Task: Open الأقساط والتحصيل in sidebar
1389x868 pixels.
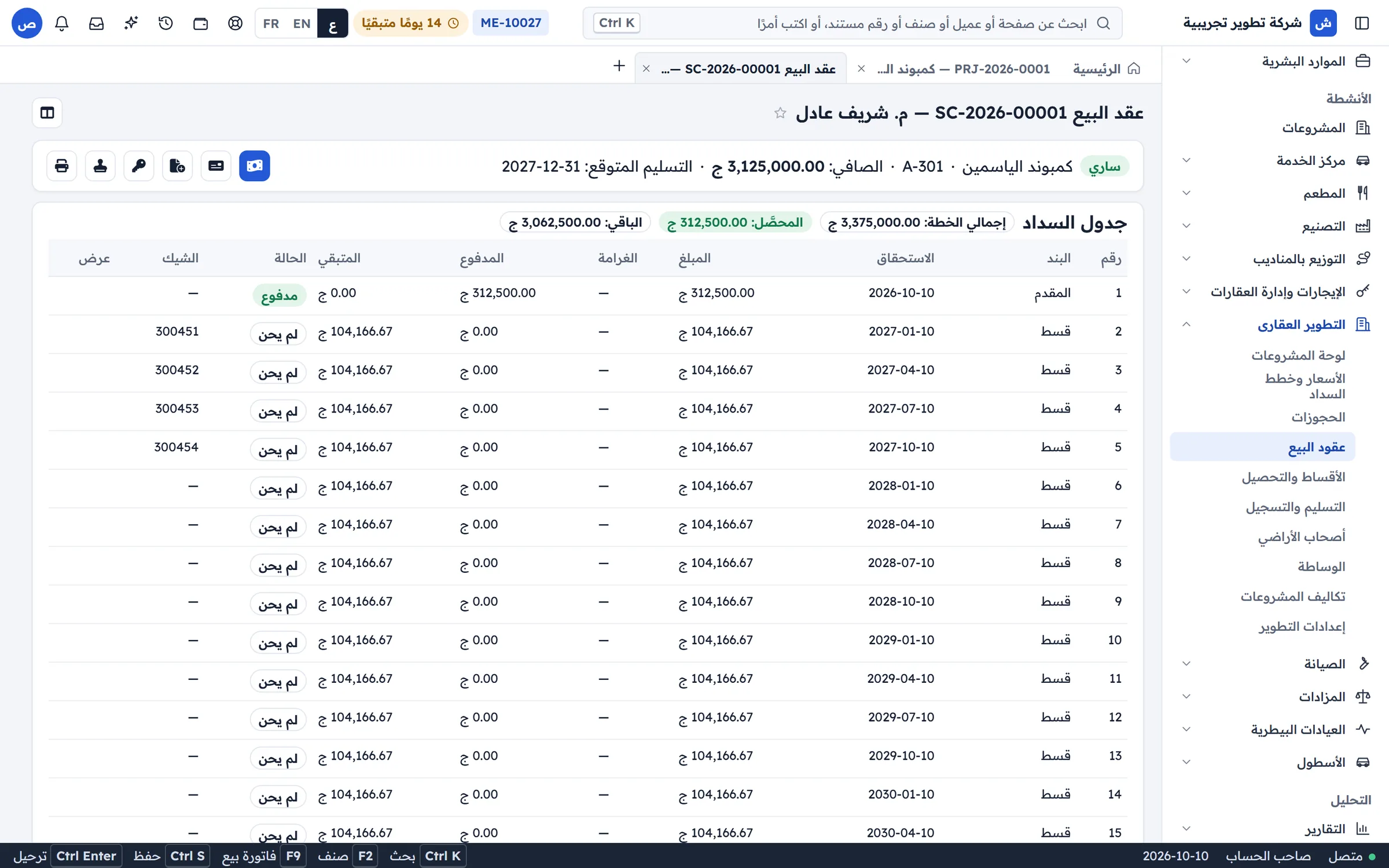Action: 1293,477
